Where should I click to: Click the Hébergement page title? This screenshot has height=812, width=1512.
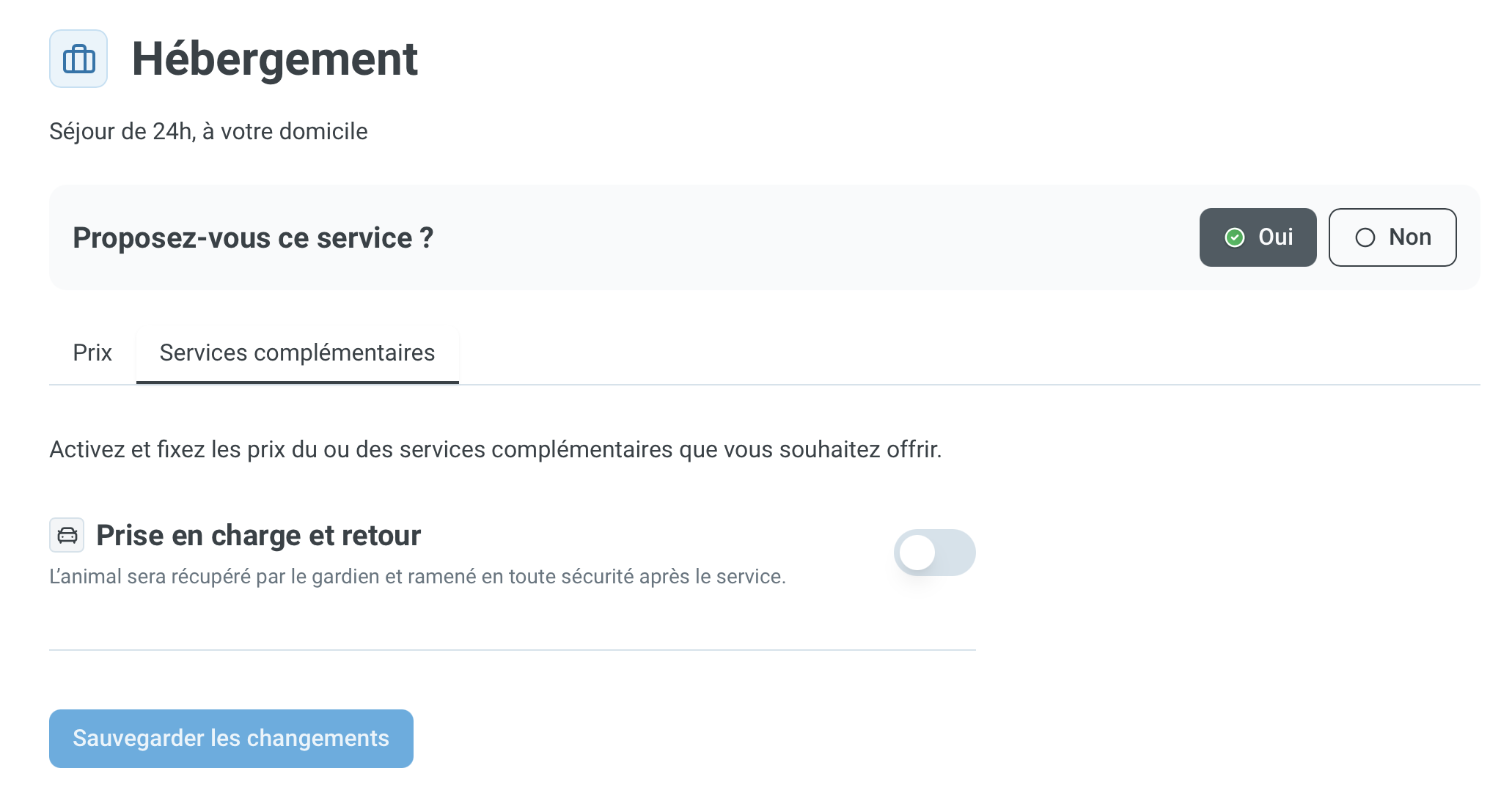[274, 59]
